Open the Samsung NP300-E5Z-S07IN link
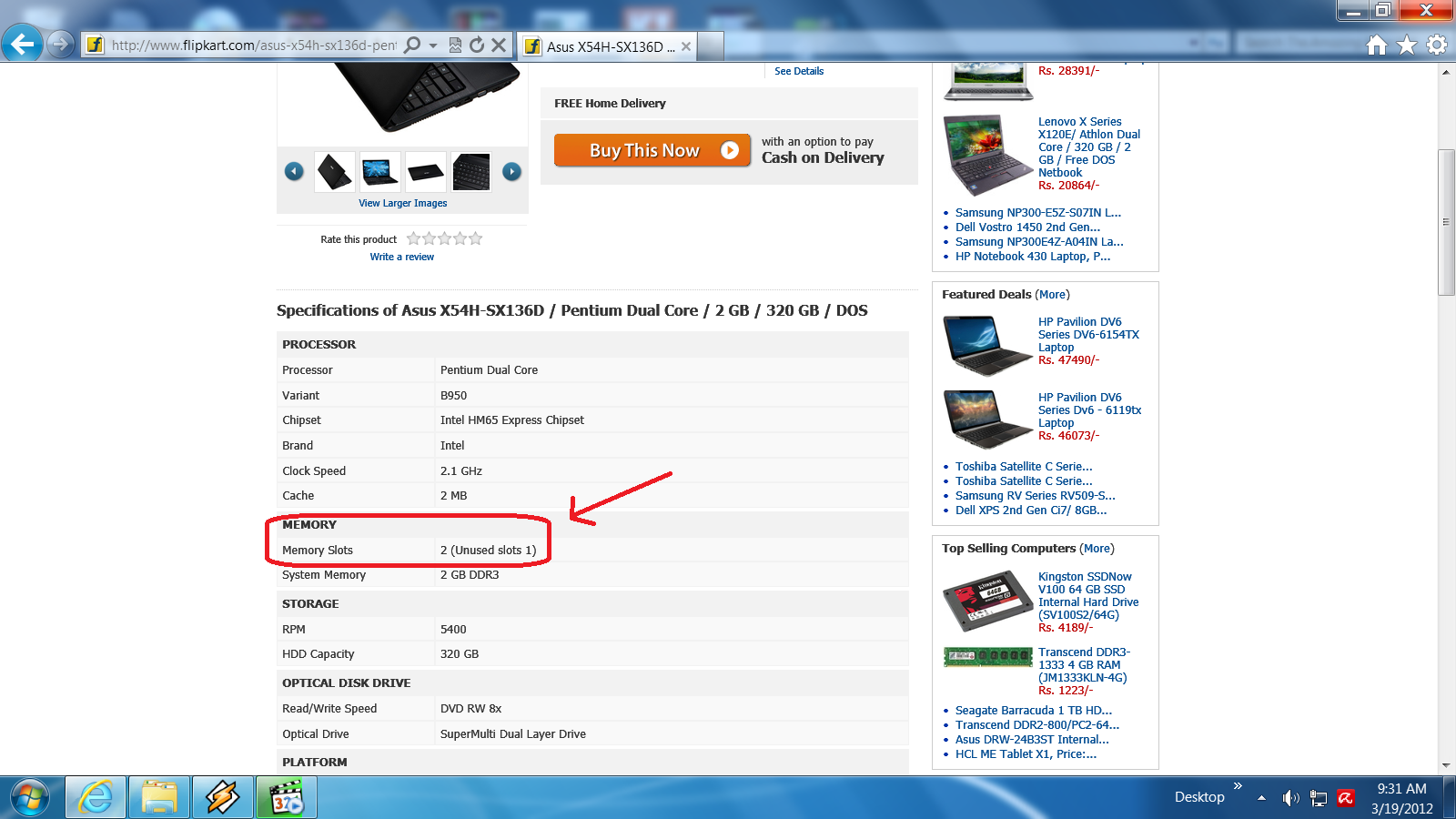This screenshot has height=819, width=1456. tap(1038, 213)
